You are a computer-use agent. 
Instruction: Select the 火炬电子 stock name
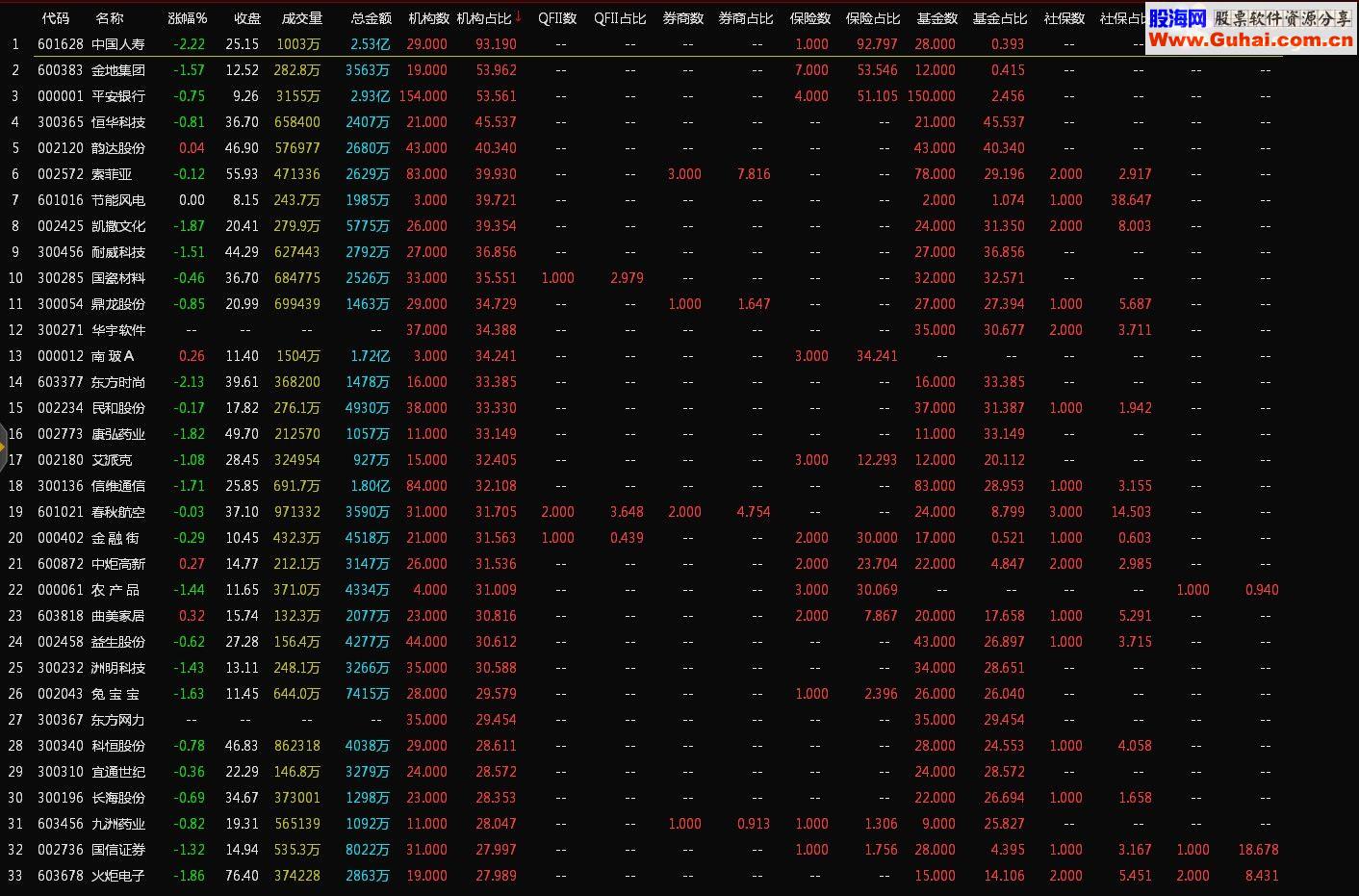click(x=118, y=876)
